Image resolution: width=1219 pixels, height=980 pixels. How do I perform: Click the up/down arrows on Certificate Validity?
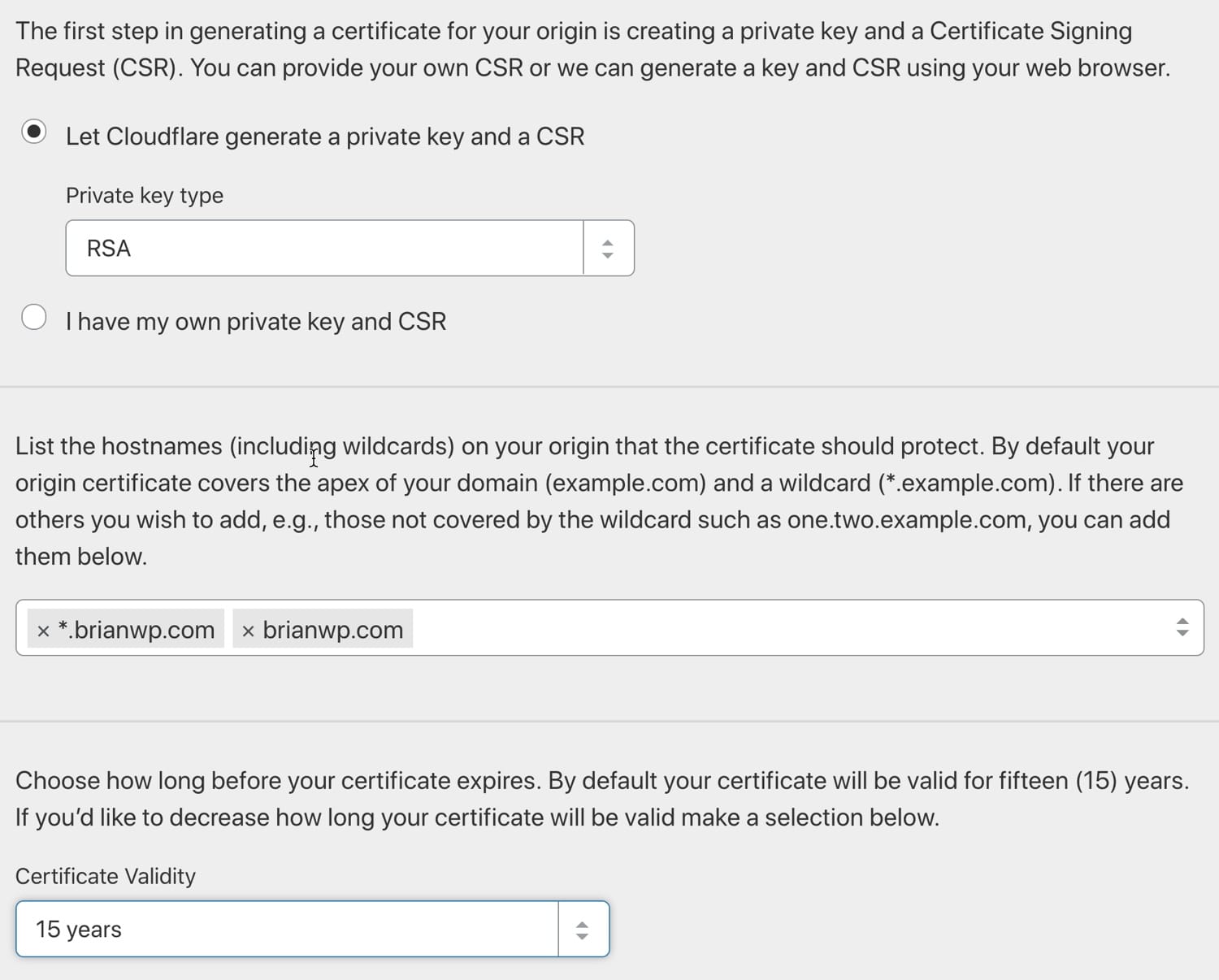coord(583,929)
